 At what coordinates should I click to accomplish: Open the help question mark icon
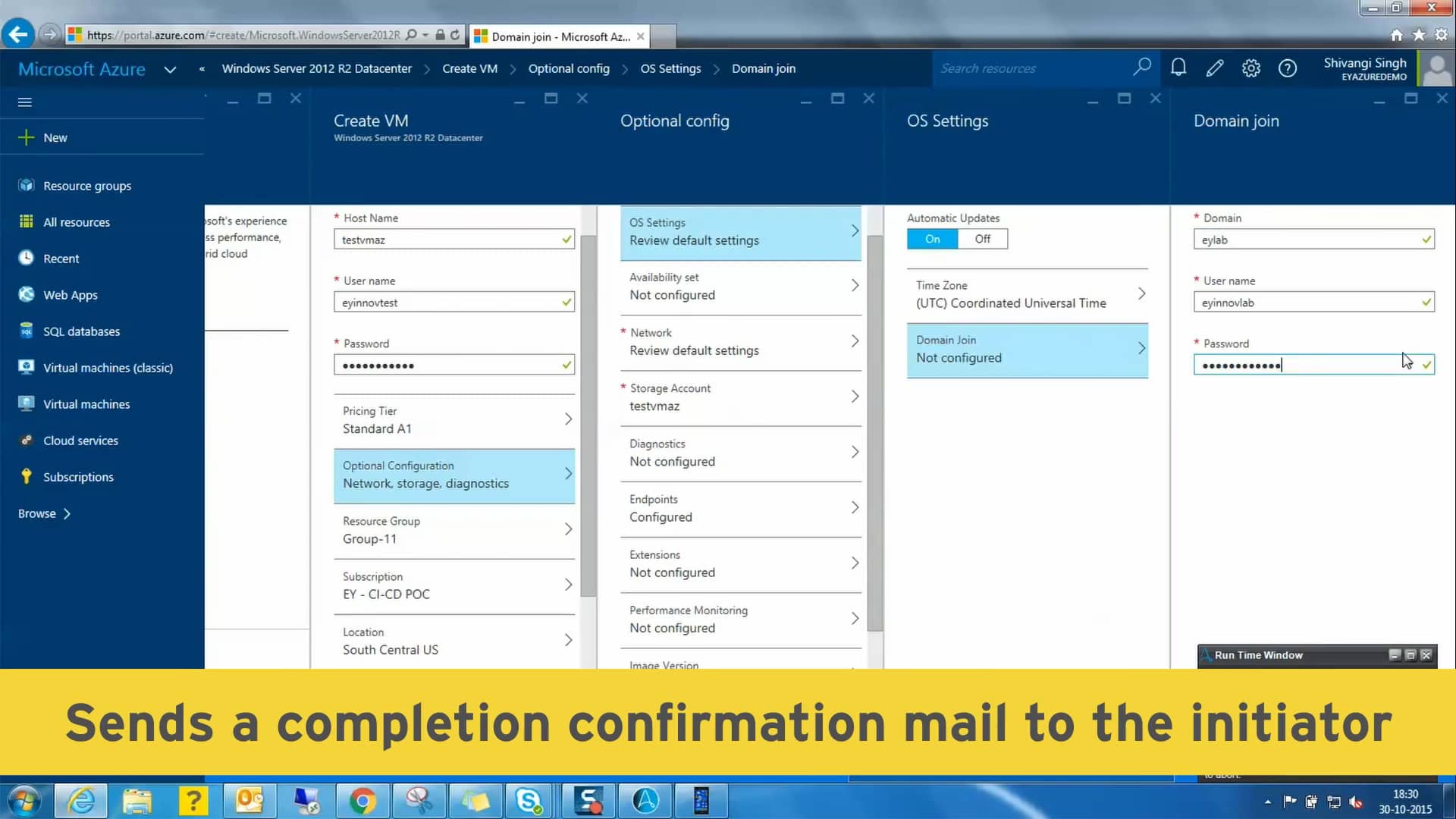[x=1287, y=67]
